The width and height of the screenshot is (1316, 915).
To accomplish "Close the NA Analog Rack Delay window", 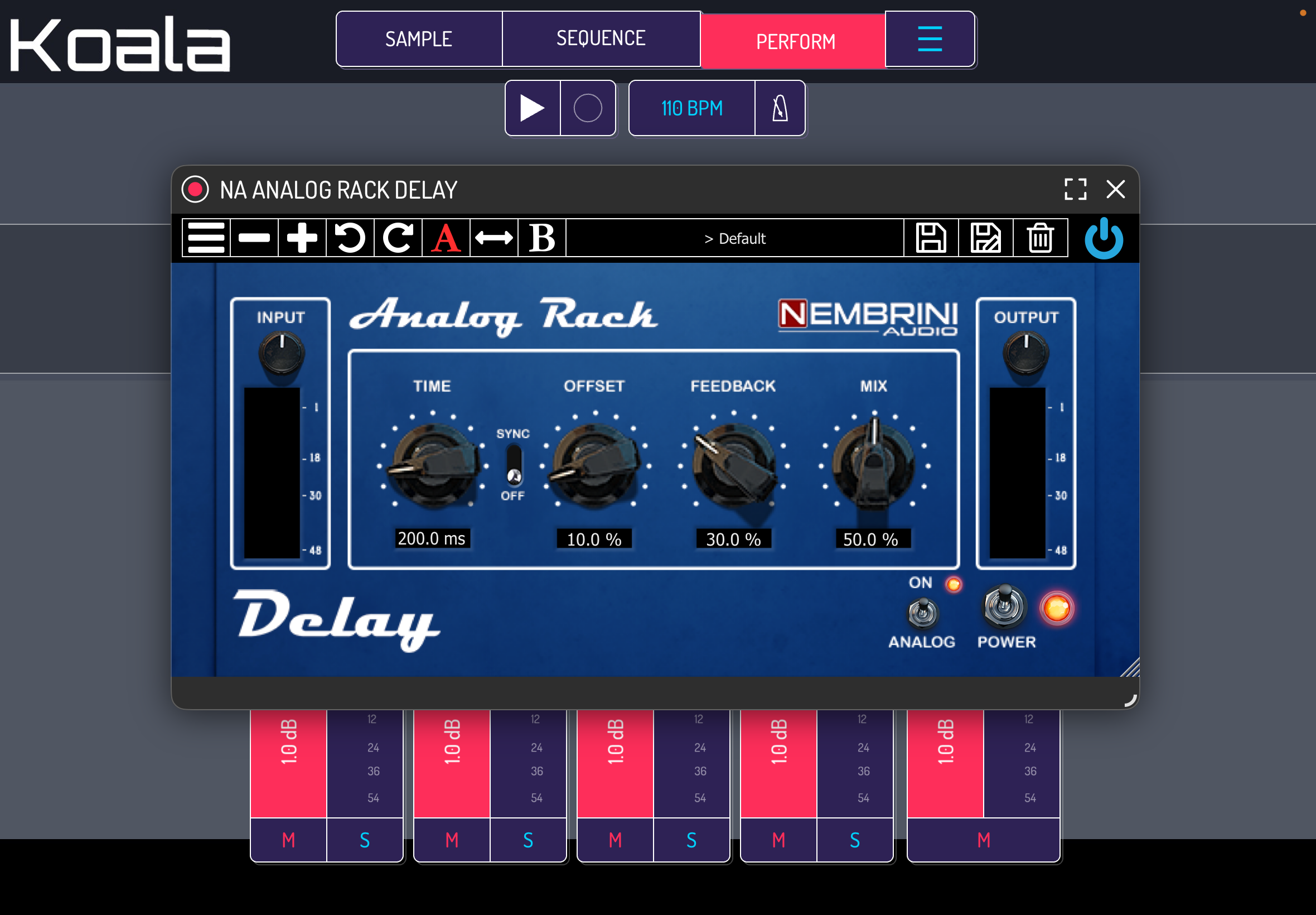I will pyautogui.click(x=1115, y=189).
